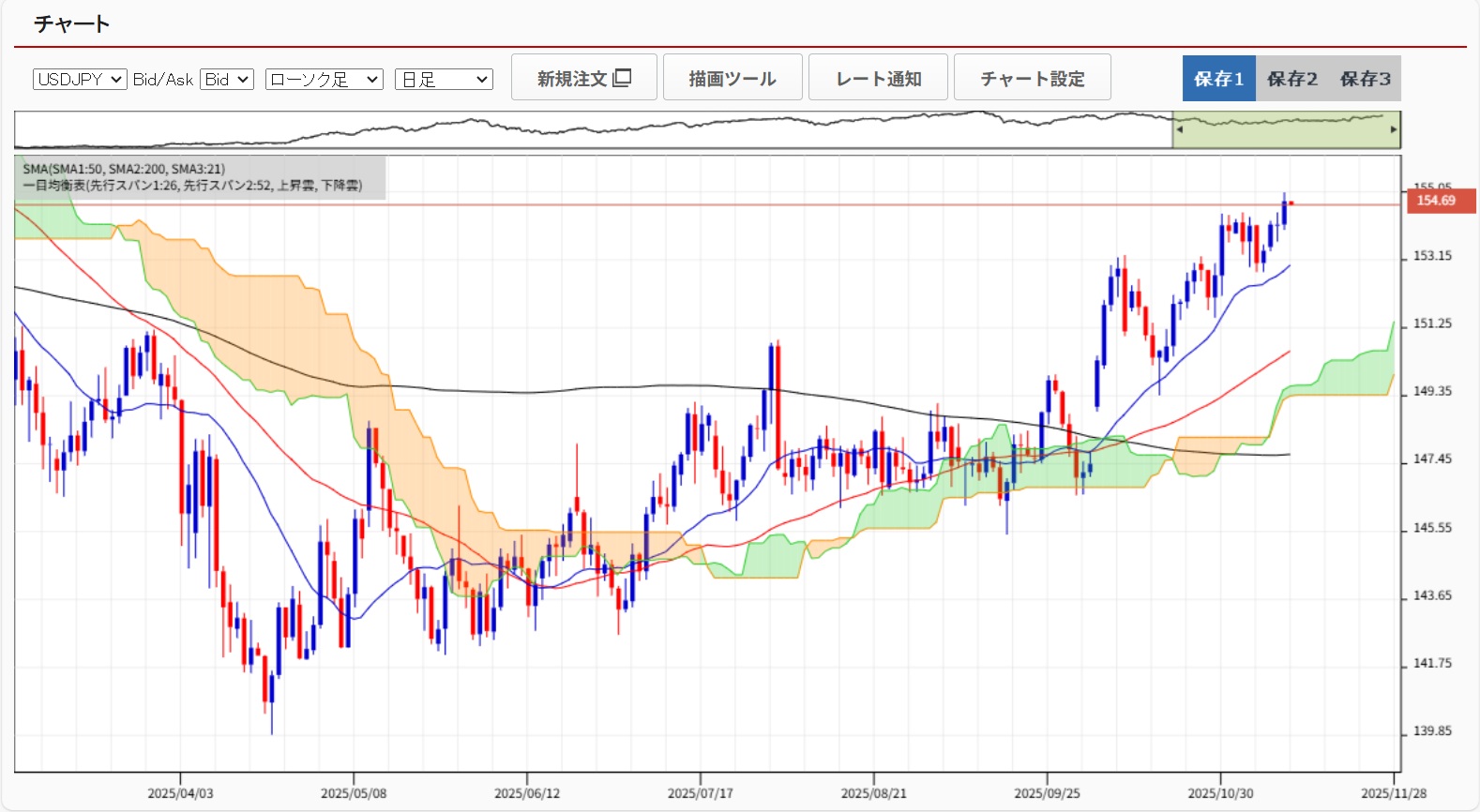
Task: Click the right arrow handle of range selector
Action: pos(1394,129)
